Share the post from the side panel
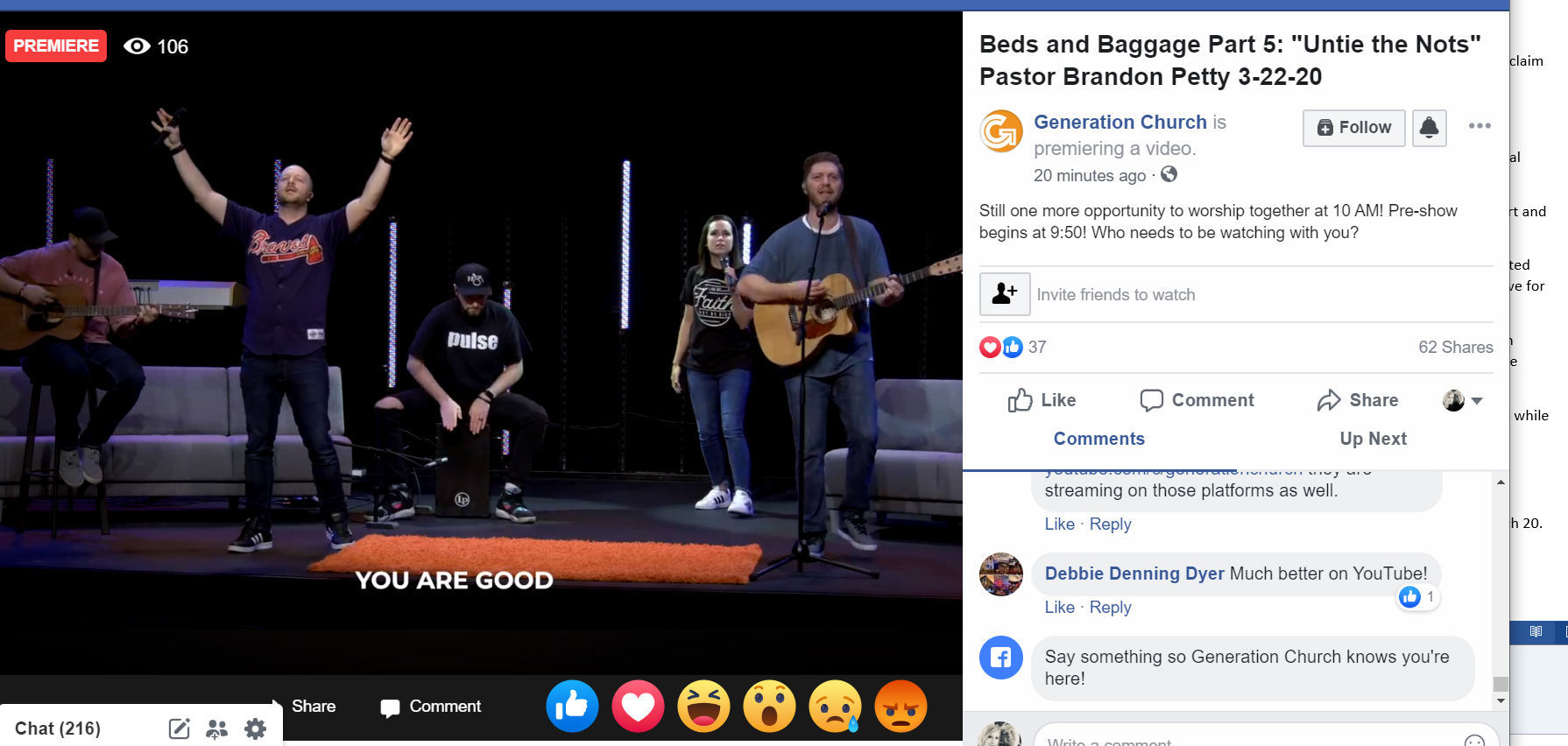1568x746 pixels. pyautogui.click(x=1357, y=400)
